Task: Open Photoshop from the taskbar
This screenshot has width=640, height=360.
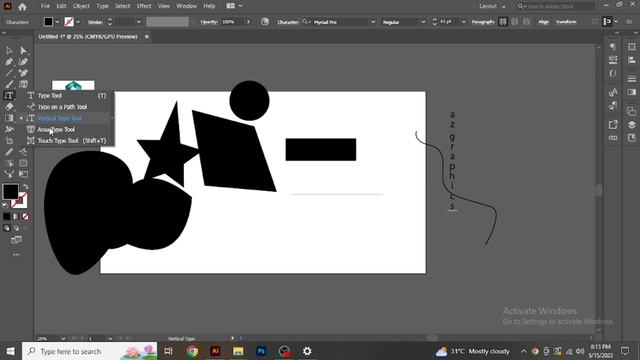Action: coord(261,351)
